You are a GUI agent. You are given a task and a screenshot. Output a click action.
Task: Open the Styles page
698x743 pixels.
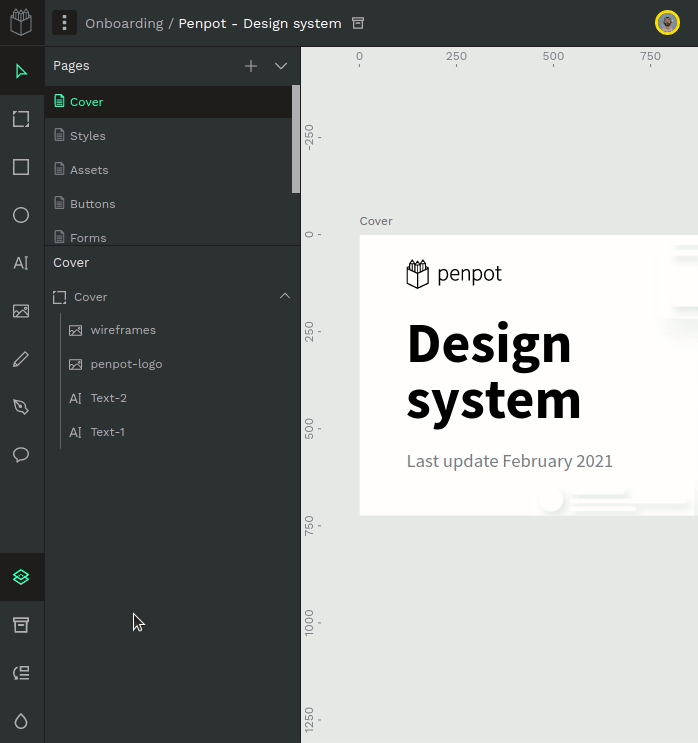point(87,136)
